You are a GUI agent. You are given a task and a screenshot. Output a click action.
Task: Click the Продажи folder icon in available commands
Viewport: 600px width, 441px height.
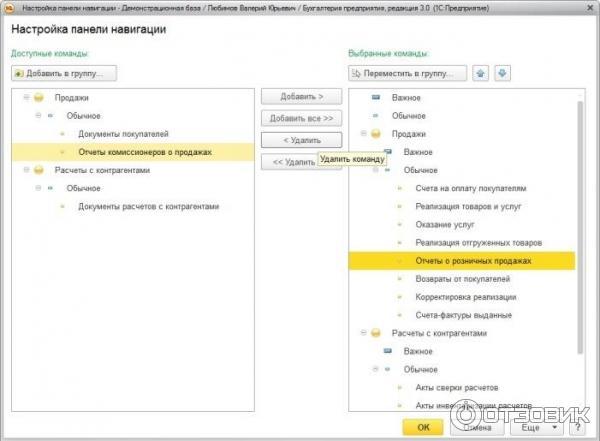[38, 98]
